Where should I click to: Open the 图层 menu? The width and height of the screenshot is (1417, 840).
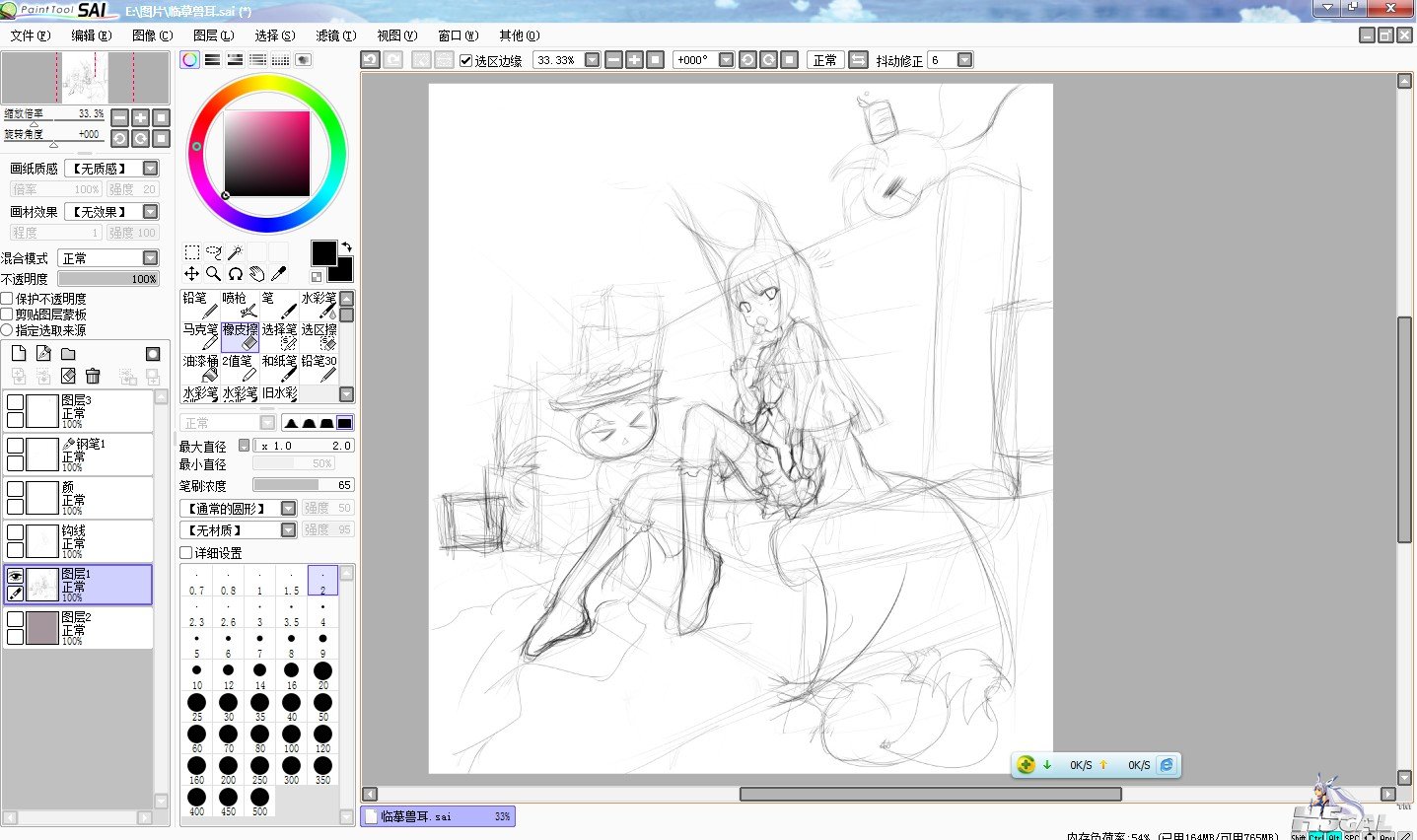213,35
